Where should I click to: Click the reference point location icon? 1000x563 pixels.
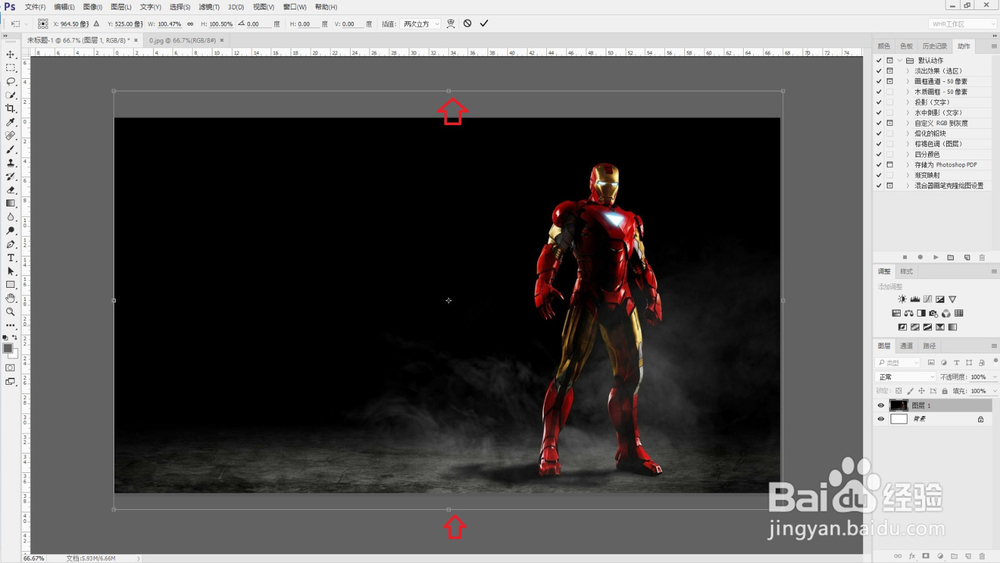(x=43, y=24)
